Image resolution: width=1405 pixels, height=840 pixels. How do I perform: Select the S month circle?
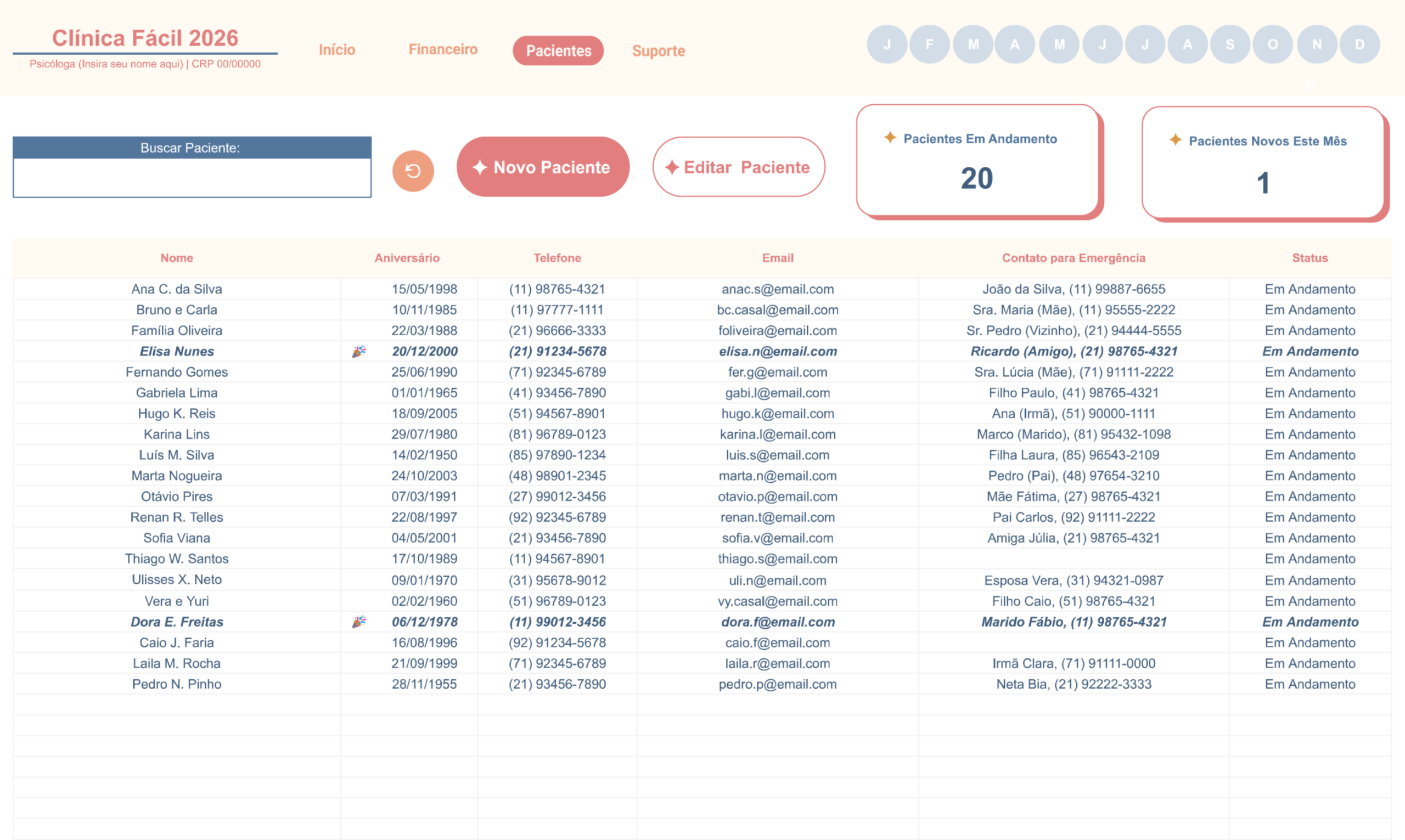pyautogui.click(x=1229, y=44)
